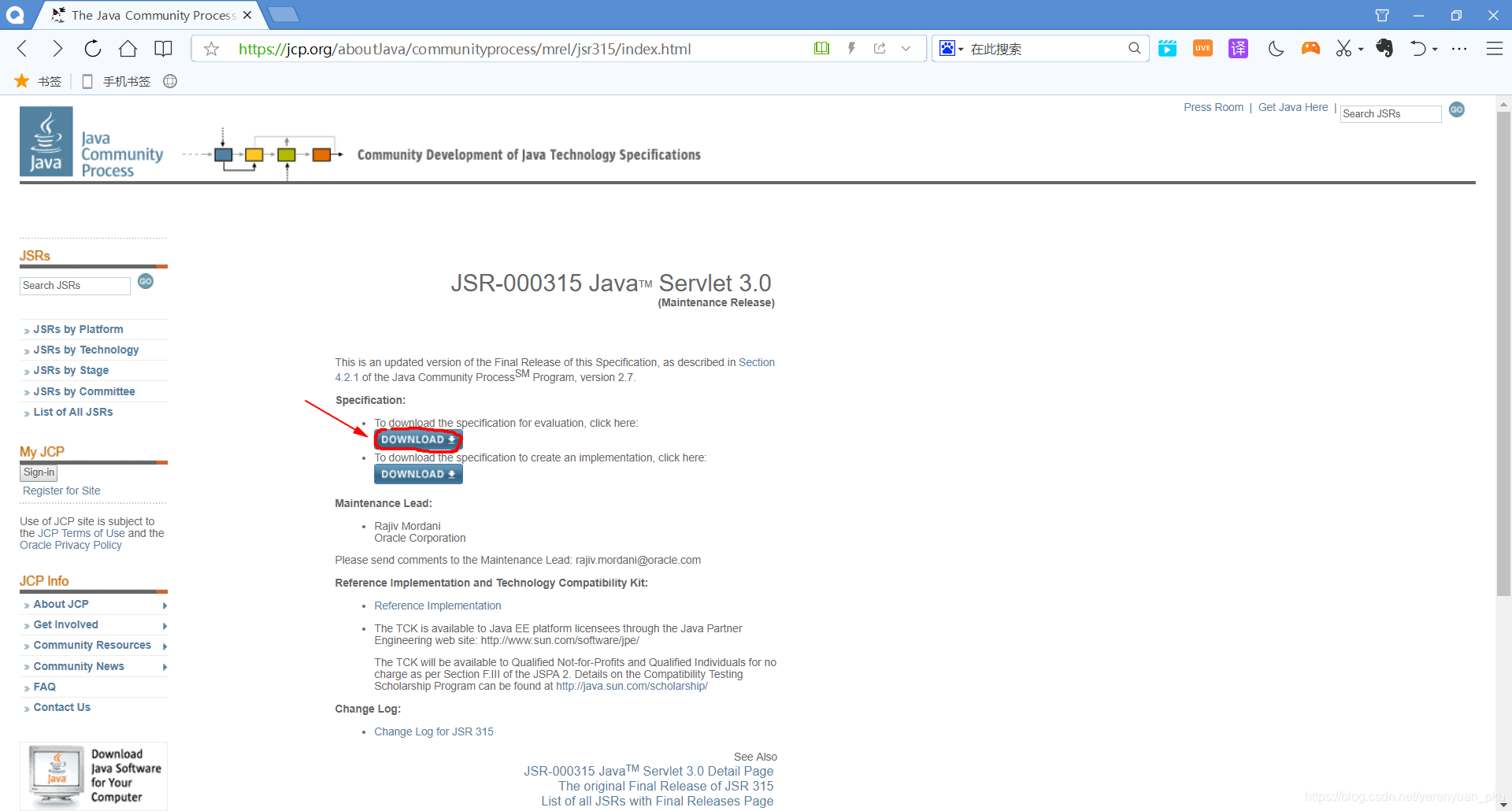Screen dimensions: 1512x811
Task: Expand the screenshot tool dropdown arrow
Action: pos(1361,50)
